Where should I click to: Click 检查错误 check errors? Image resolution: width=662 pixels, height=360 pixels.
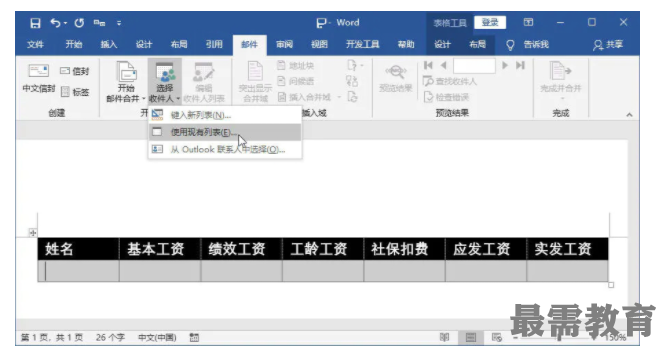tap(446, 97)
